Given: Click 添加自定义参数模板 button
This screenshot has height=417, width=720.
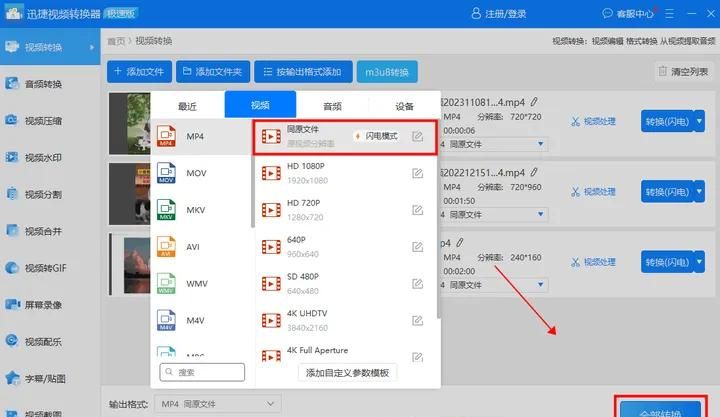Looking at the screenshot, I should click(348, 372).
